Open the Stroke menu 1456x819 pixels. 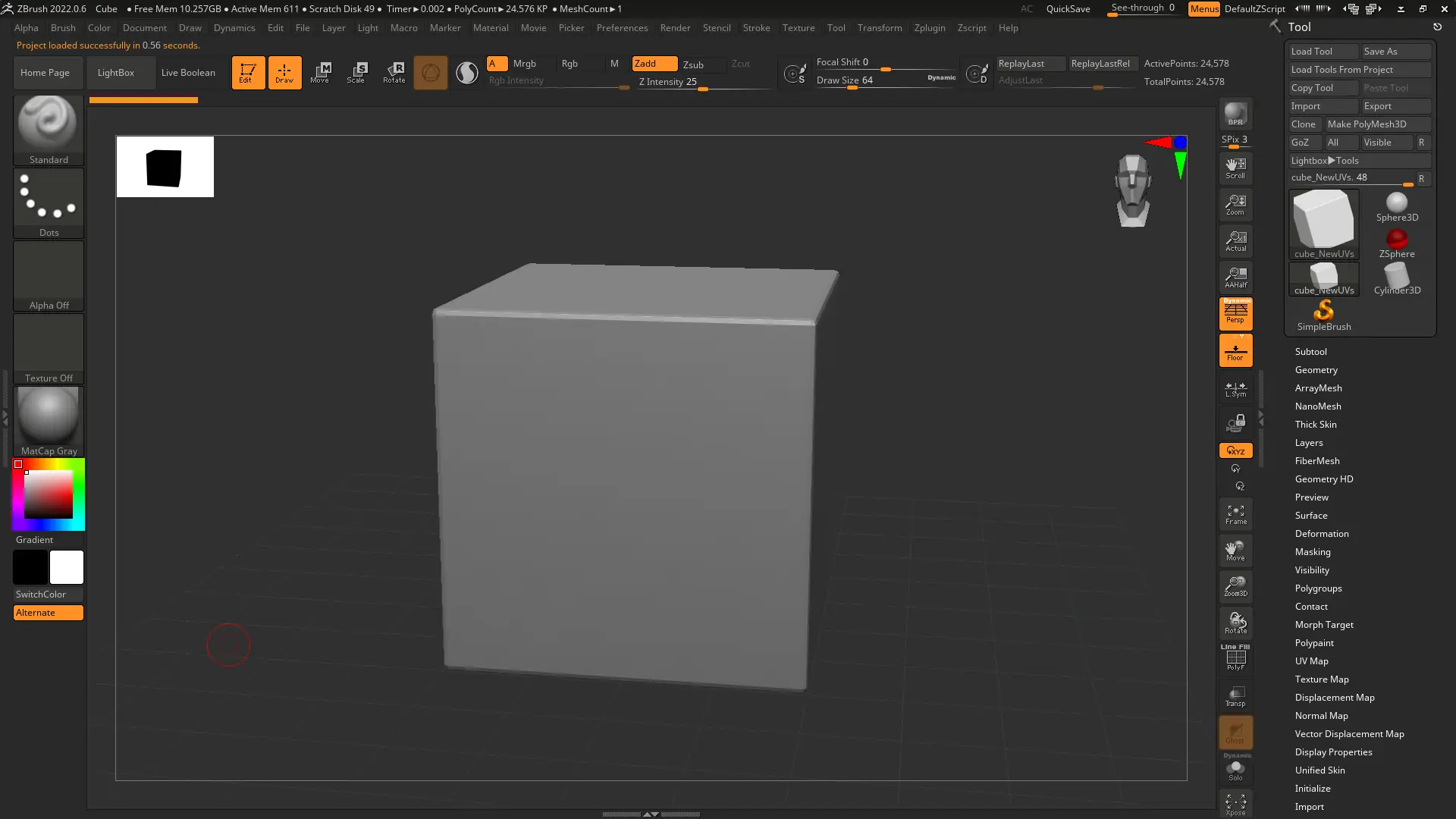click(x=755, y=28)
